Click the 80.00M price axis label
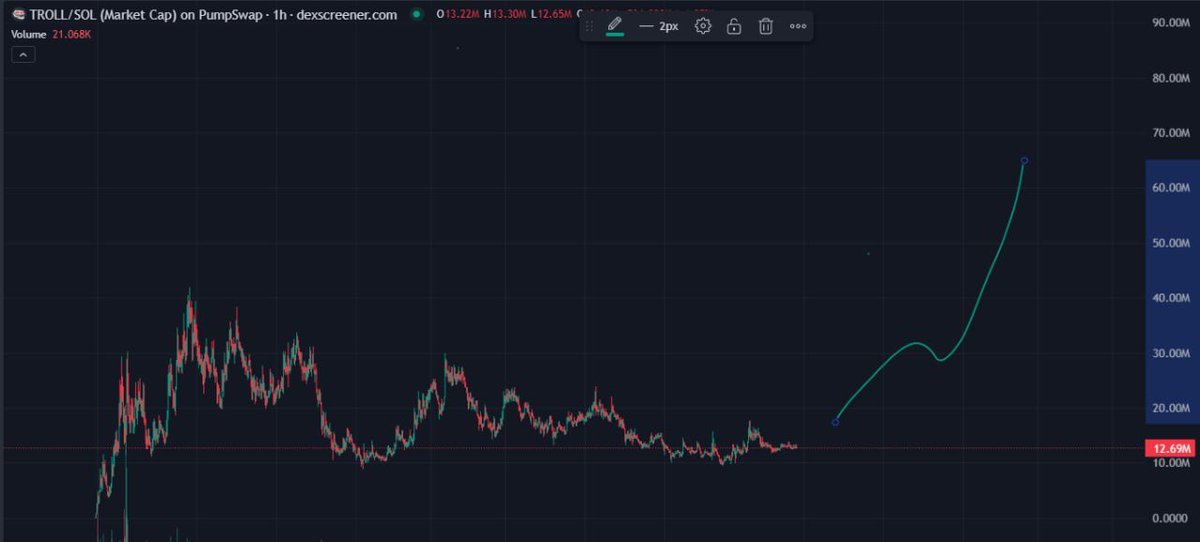This screenshot has height=542, width=1200. point(1172,78)
